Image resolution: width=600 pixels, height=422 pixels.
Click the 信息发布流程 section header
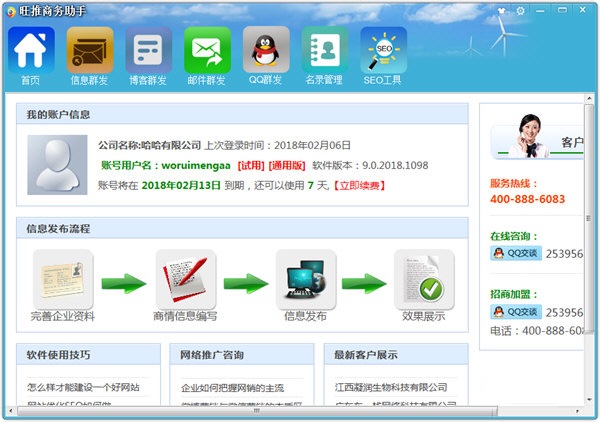242,228
